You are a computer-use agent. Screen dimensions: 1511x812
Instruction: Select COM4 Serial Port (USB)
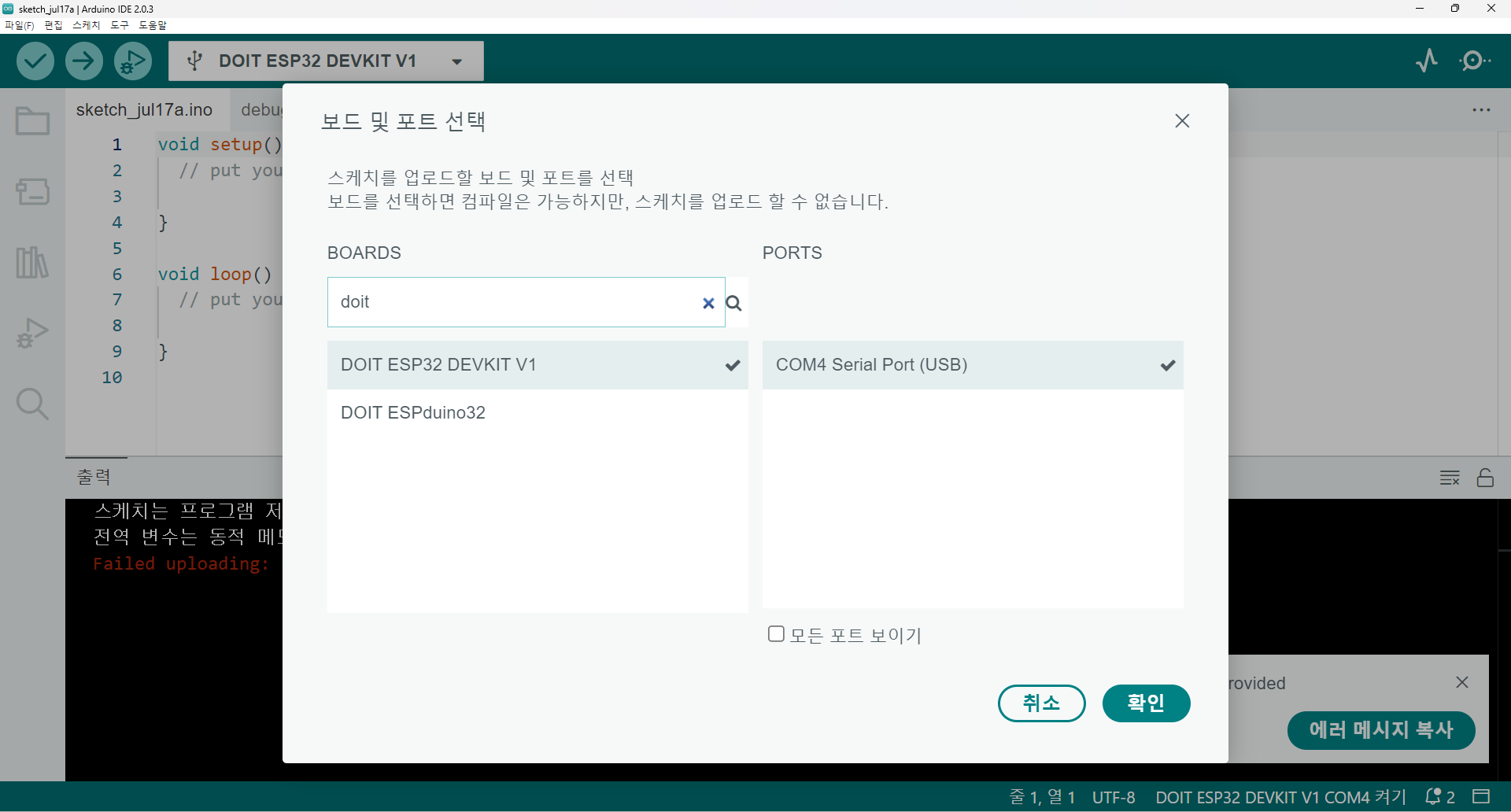973,365
